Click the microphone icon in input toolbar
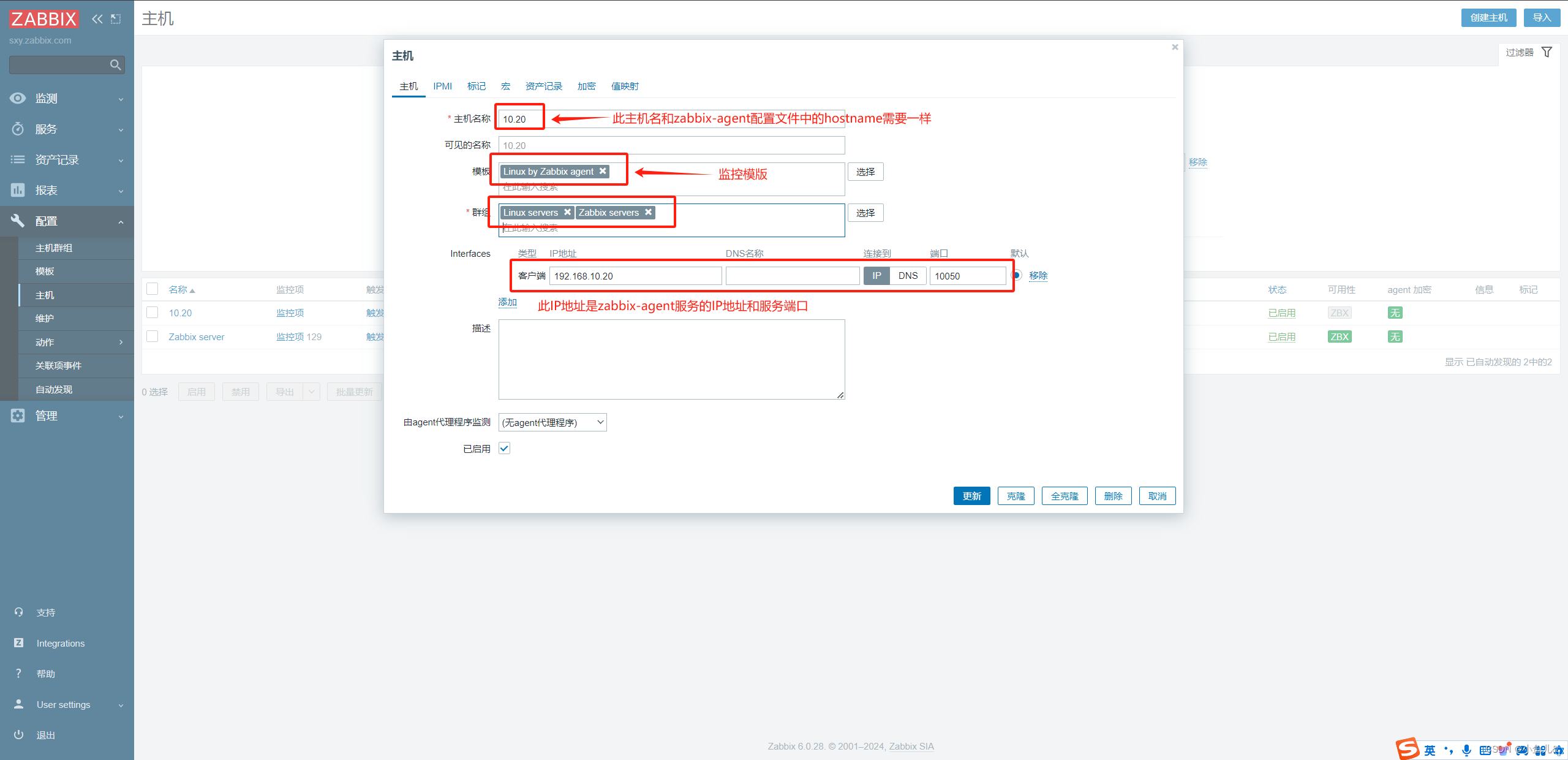 (1466, 750)
